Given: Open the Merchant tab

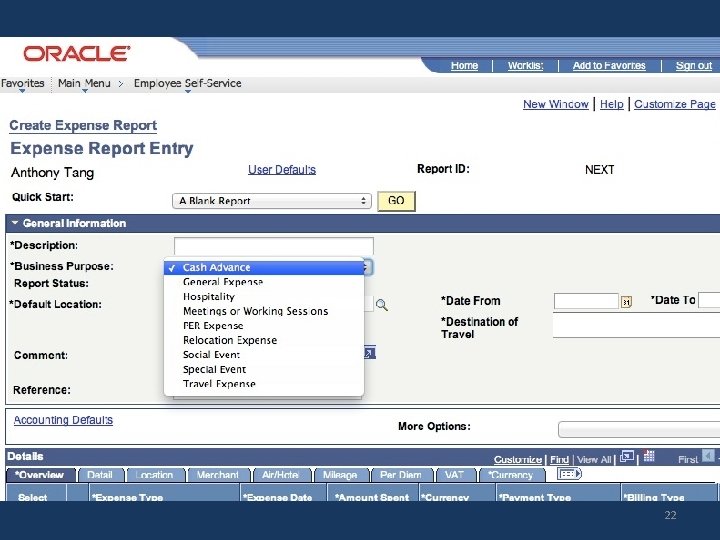Looking at the screenshot, I should 218,475.
